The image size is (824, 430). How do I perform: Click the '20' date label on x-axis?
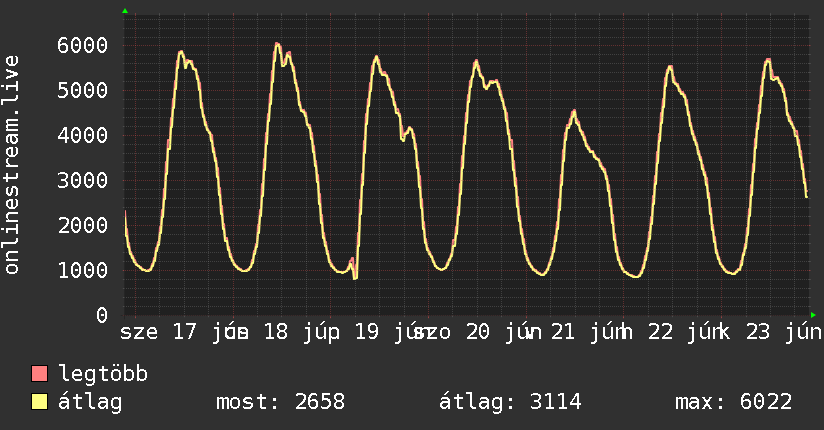pyautogui.click(x=478, y=332)
